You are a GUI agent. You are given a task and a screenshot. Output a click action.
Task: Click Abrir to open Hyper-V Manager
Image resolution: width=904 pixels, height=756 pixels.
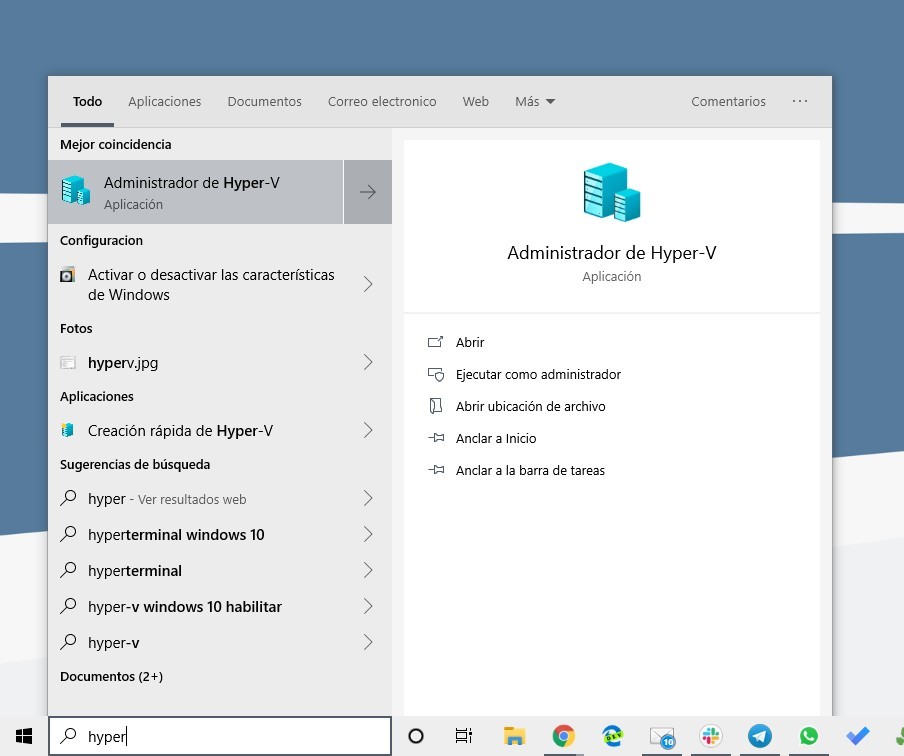pos(470,343)
